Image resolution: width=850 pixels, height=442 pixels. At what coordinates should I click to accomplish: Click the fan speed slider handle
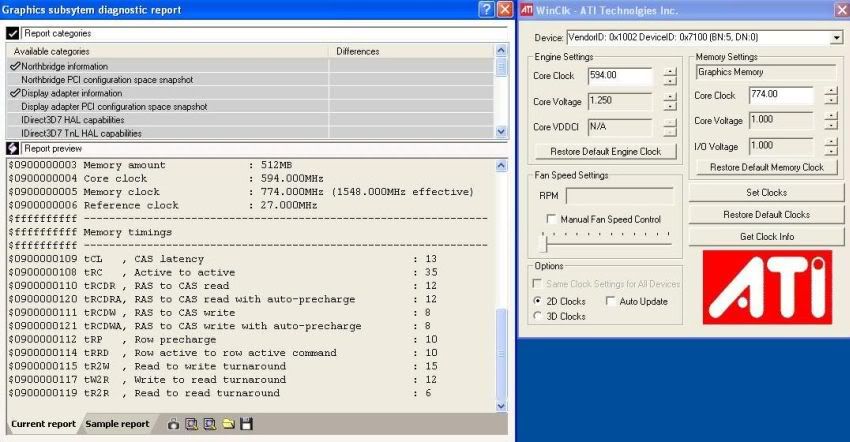pyautogui.click(x=543, y=242)
